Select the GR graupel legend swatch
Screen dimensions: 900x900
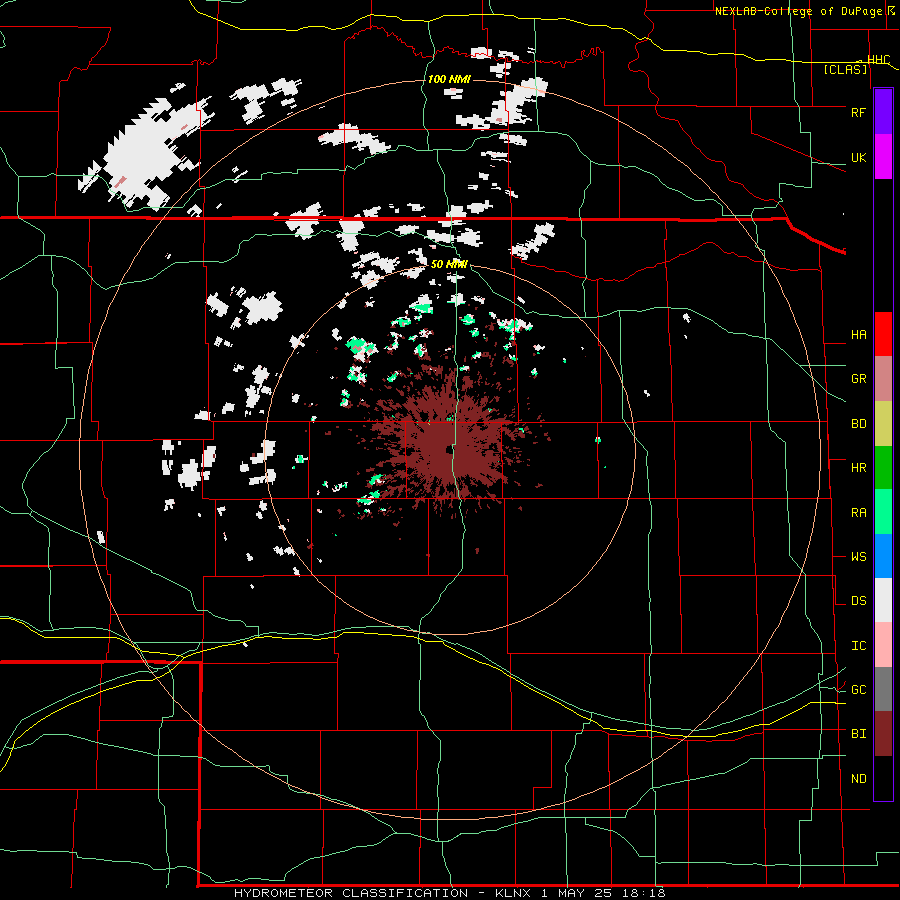pos(883,378)
